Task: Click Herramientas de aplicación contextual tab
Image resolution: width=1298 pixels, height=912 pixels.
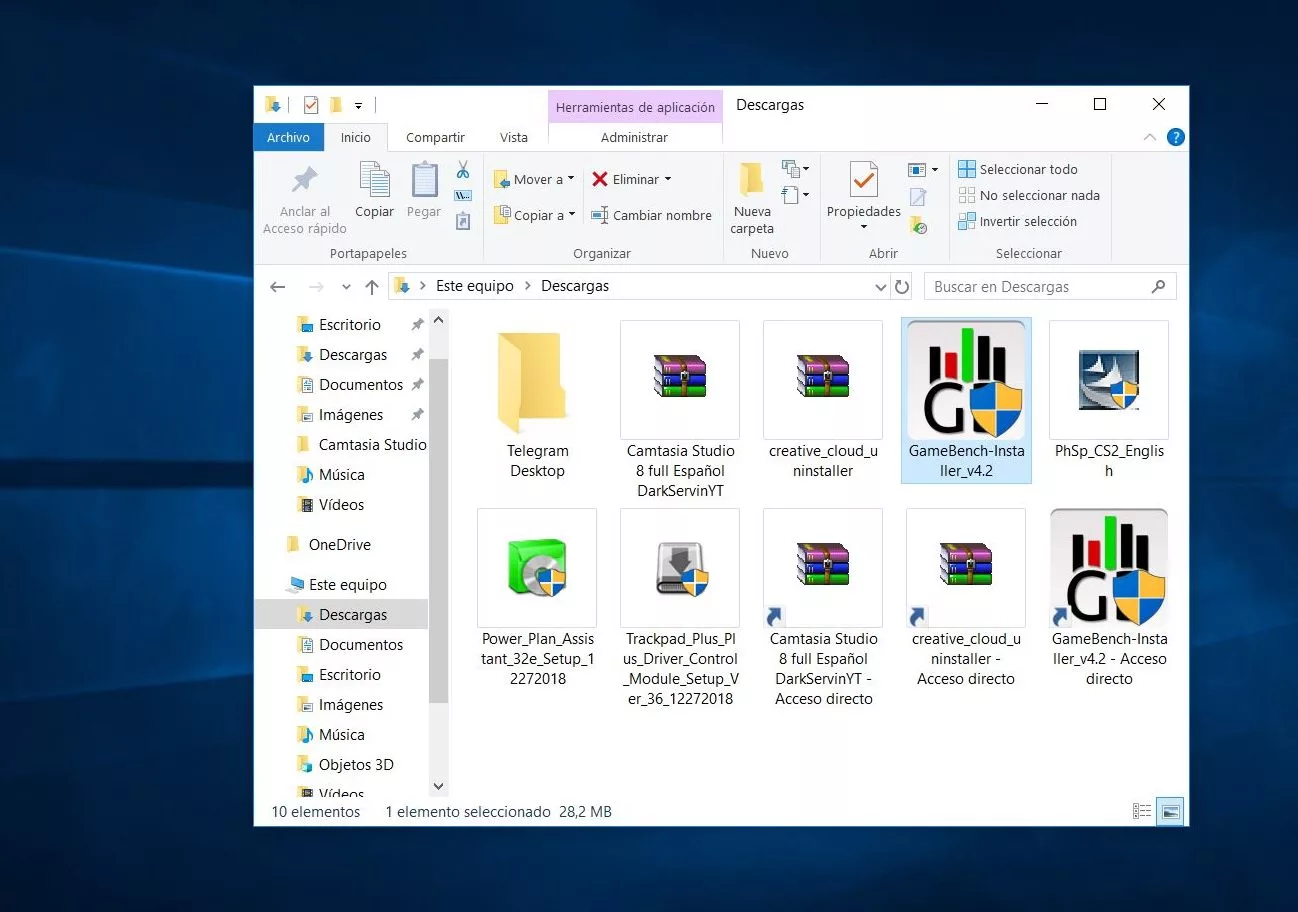Action: coord(635,107)
